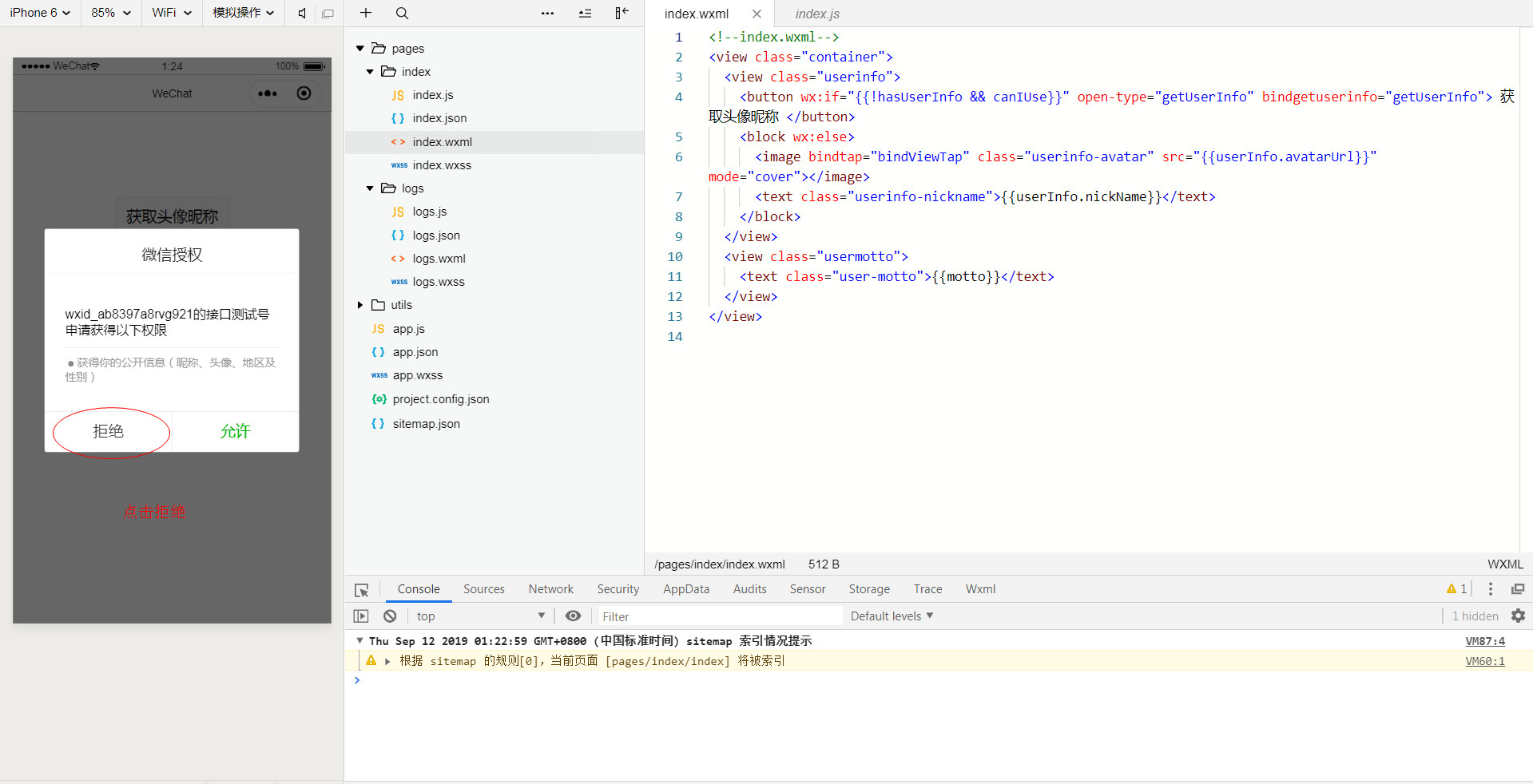
Task: Open the WiFi network dropdown
Action: pos(172,13)
